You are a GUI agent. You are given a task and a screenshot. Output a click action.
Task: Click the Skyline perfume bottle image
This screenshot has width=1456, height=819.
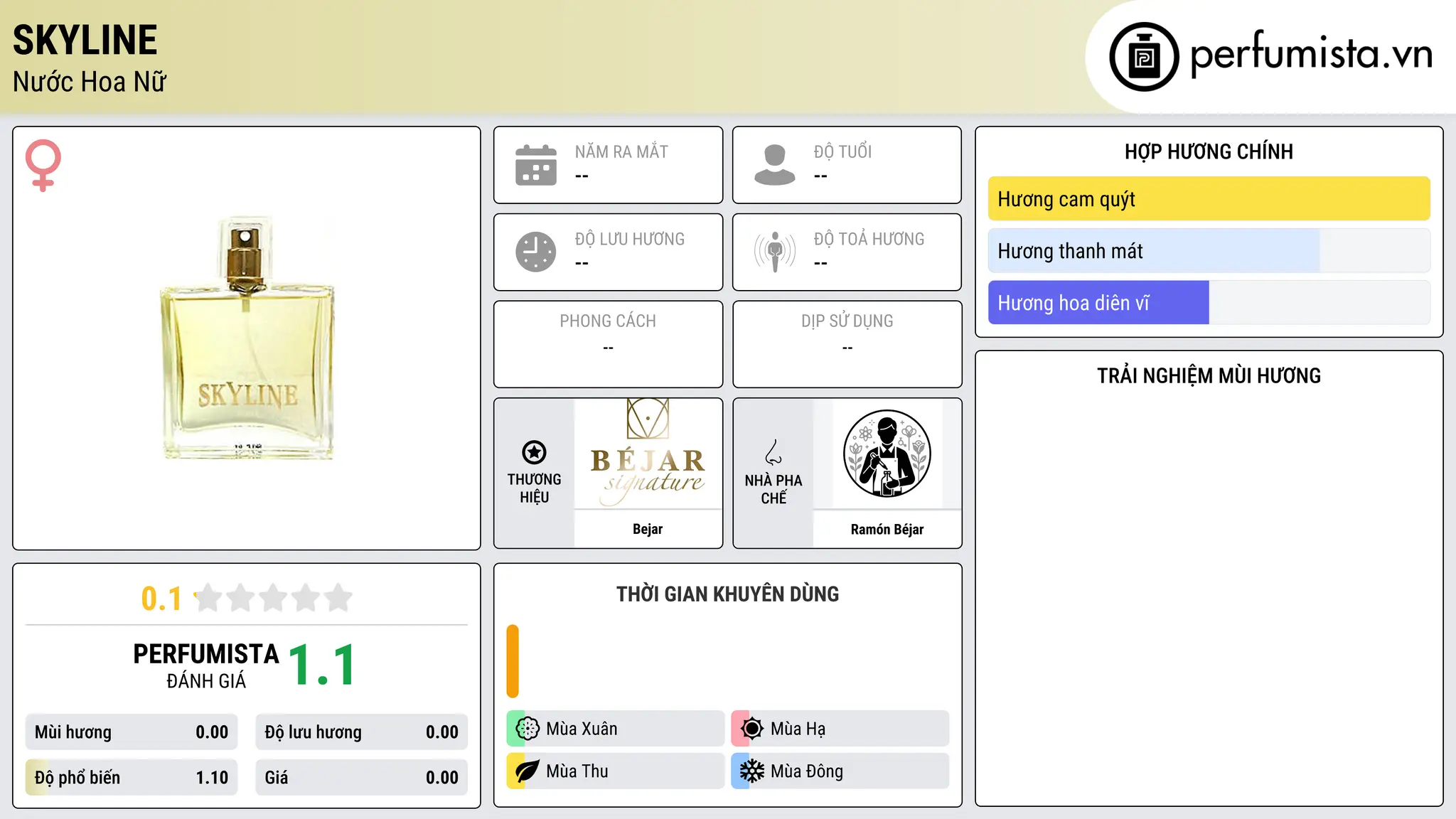(247, 338)
